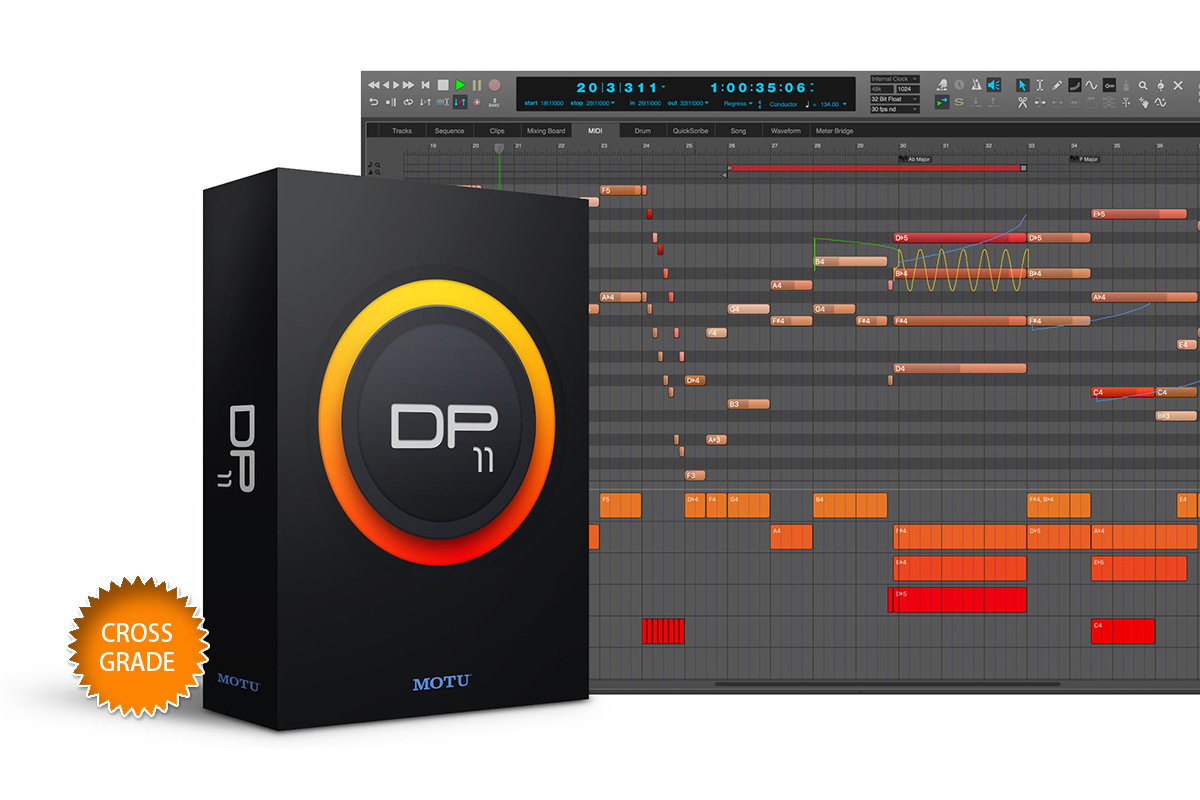Click the round Record button
Screen dimensions: 1200x800
coord(494,85)
